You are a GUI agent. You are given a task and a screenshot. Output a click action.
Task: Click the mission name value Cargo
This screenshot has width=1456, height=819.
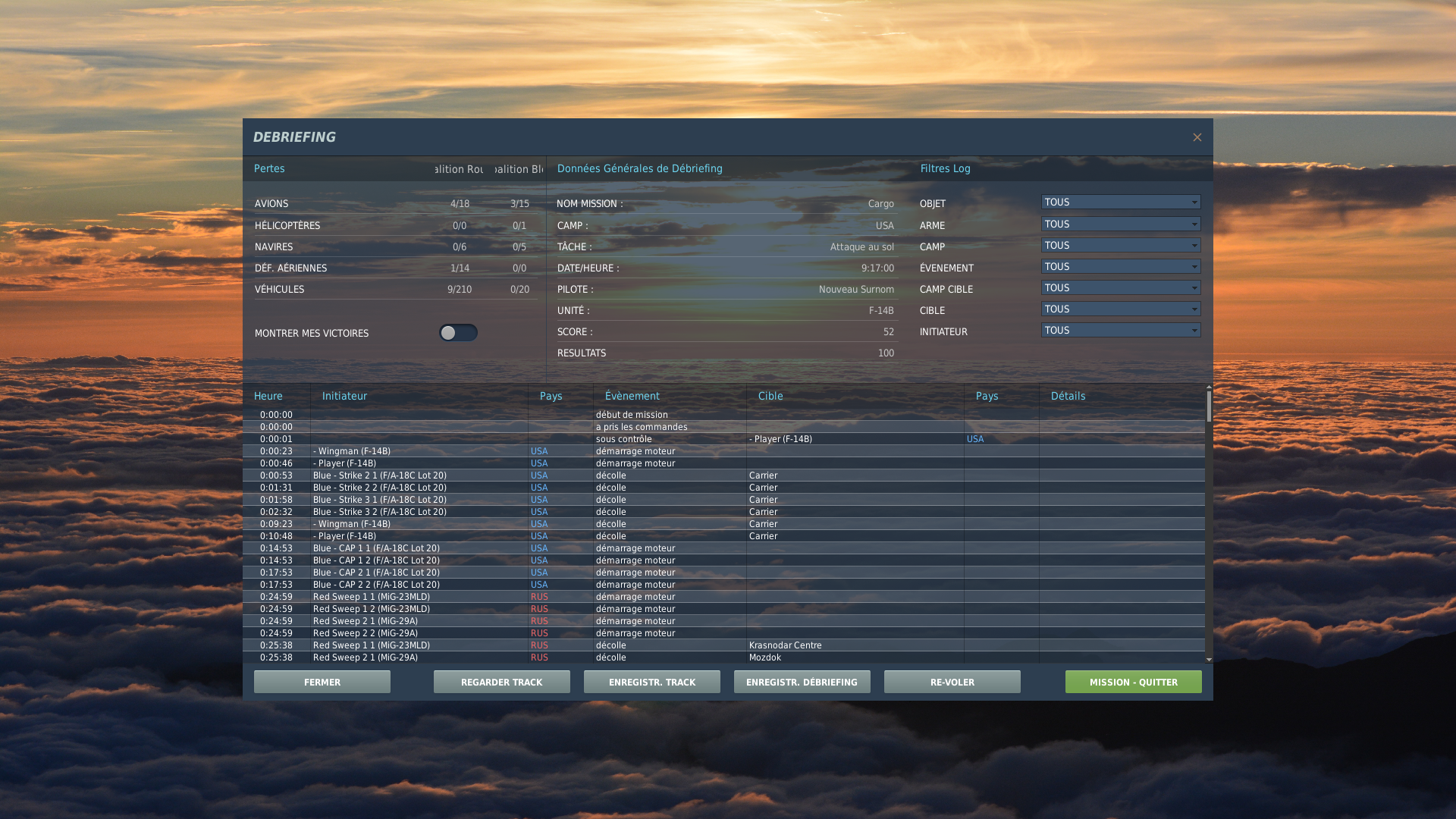[881, 204]
